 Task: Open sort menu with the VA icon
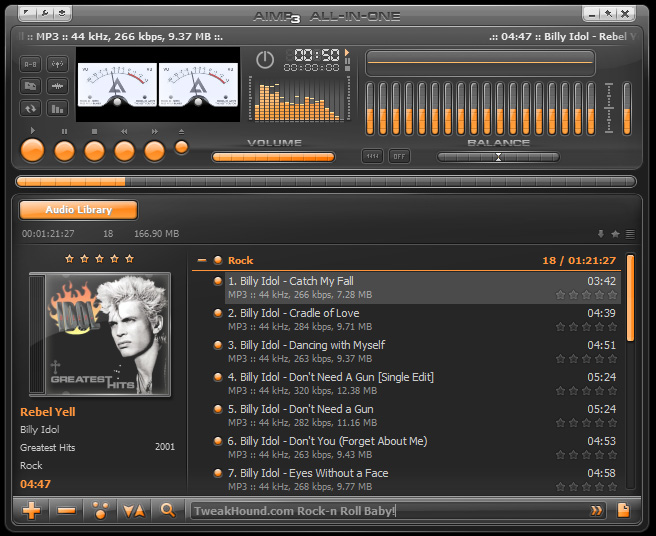[x=134, y=510]
